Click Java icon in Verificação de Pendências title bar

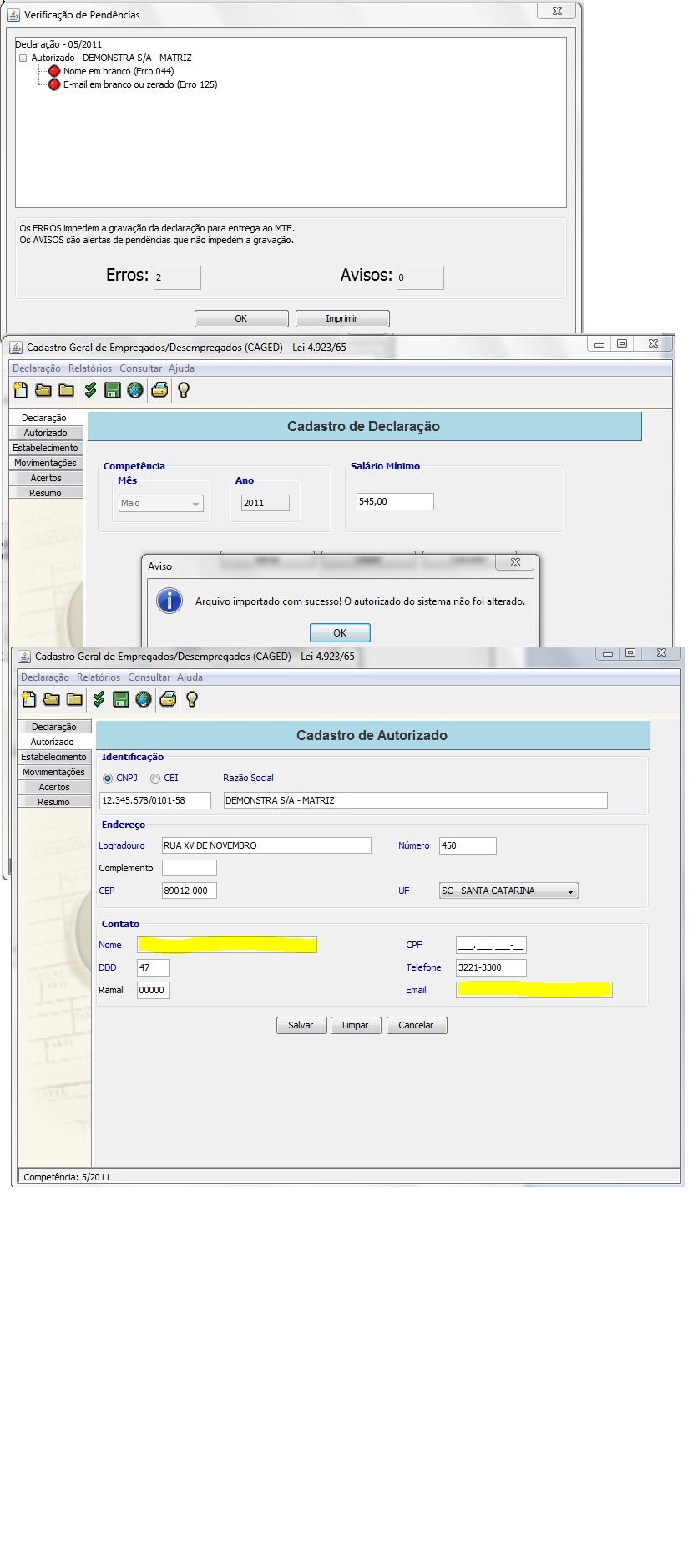click(15, 14)
